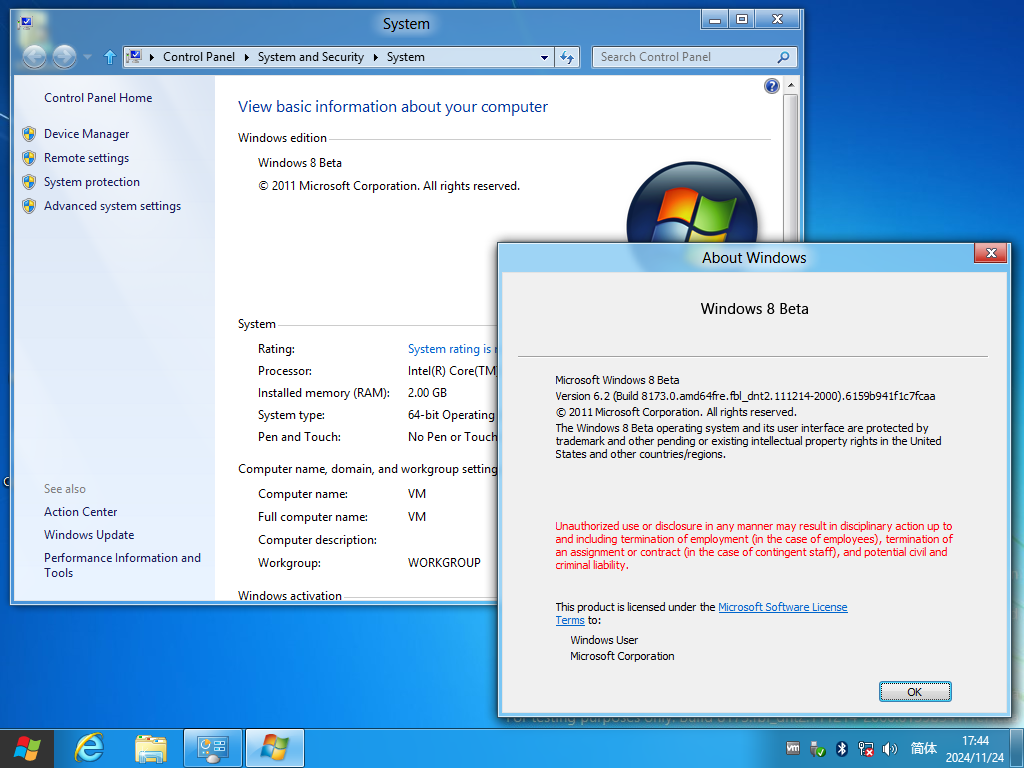Open Remote settings link
The height and width of the screenshot is (768, 1024).
pyautogui.click(x=86, y=157)
